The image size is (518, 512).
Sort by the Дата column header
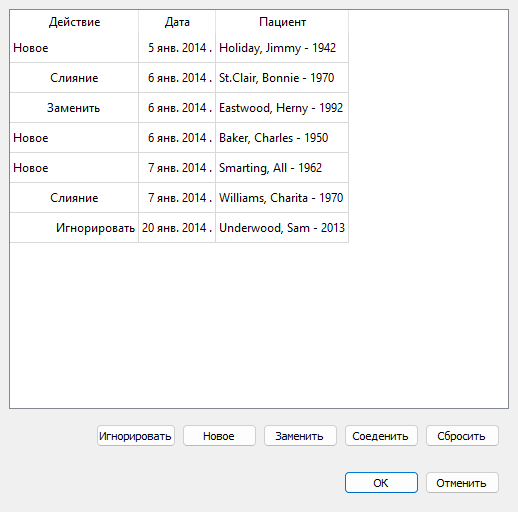177,22
